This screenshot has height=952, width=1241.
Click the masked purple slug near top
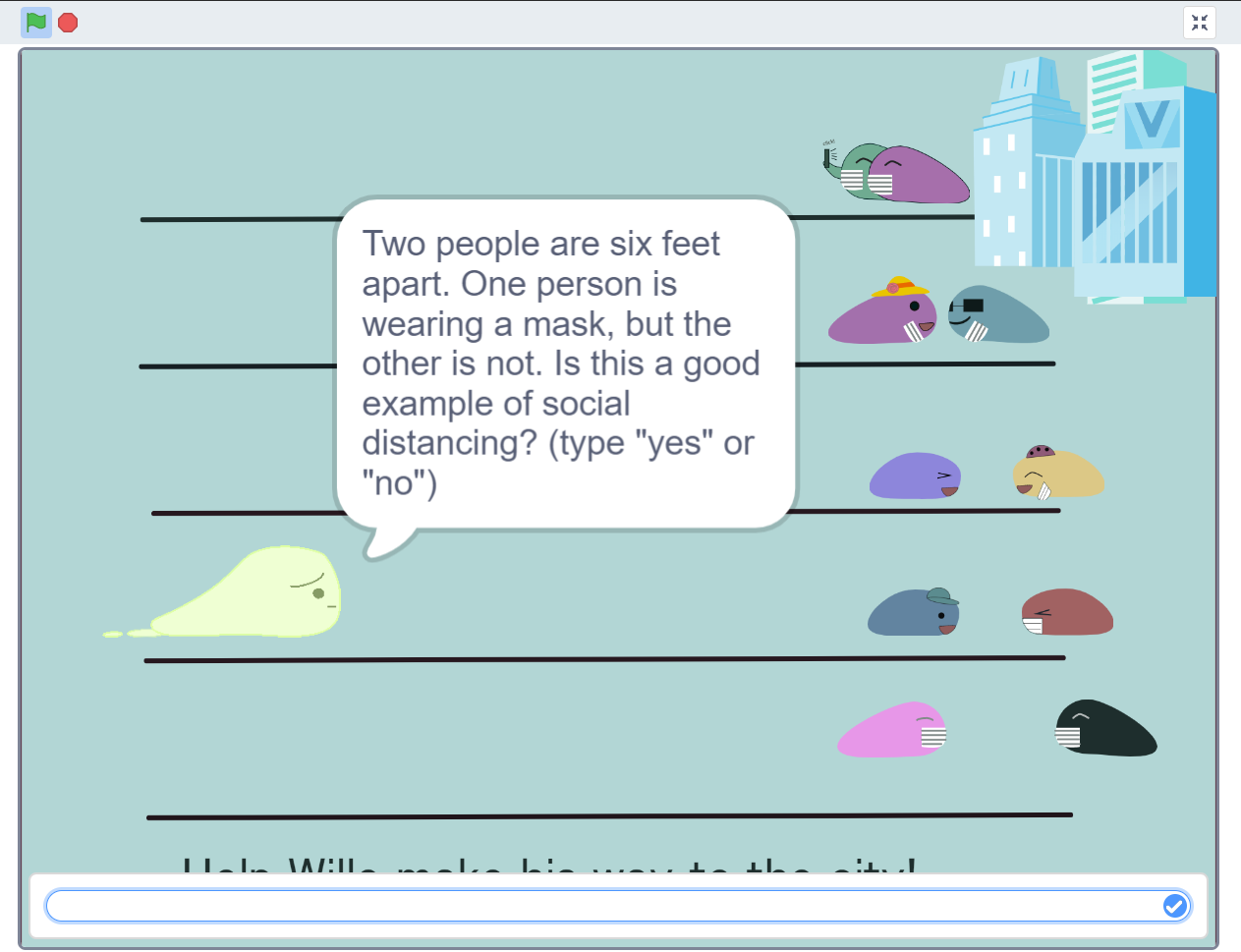[919, 175]
